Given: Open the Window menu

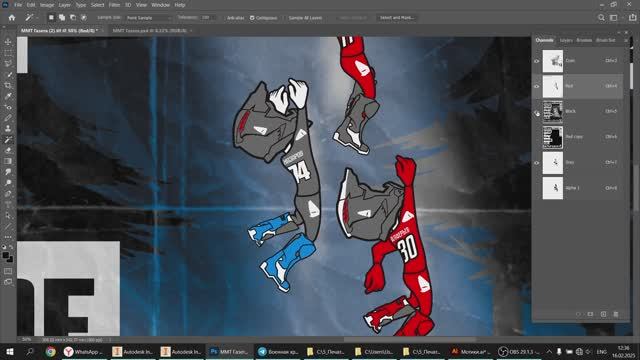Looking at the screenshot, I should (x=160, y=5).
